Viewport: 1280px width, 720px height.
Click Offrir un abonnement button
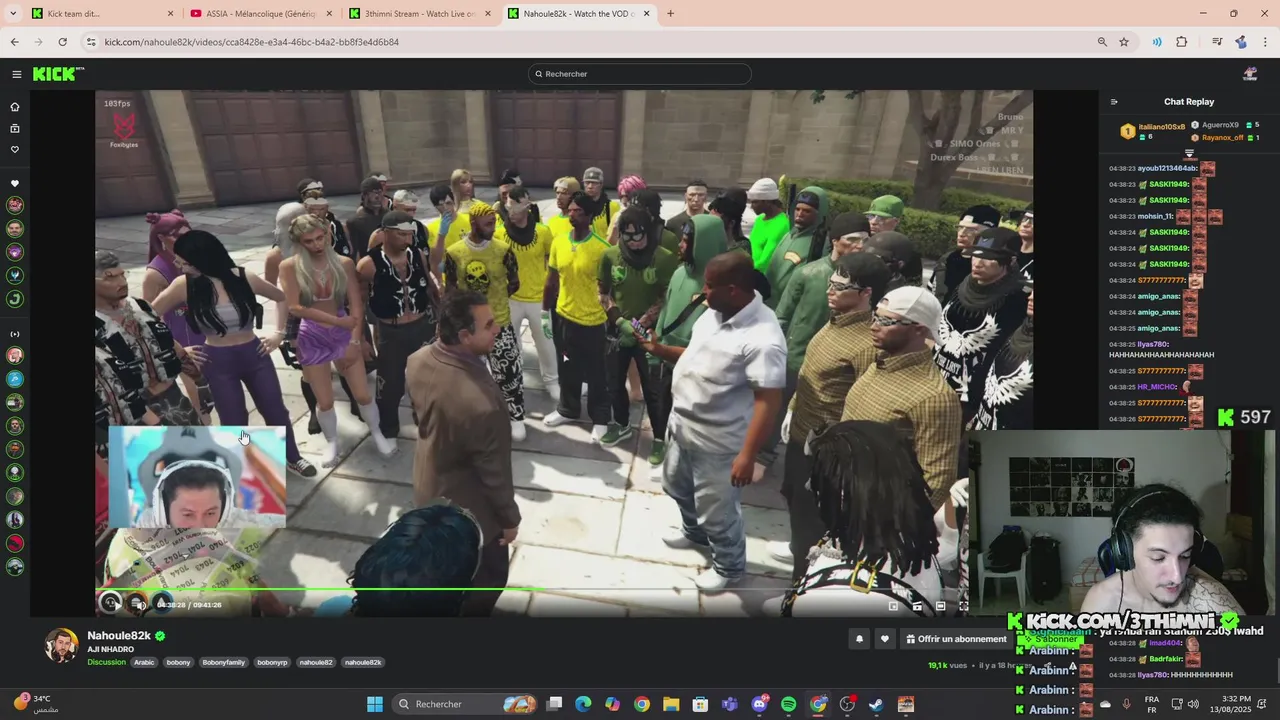pos(956,639)
